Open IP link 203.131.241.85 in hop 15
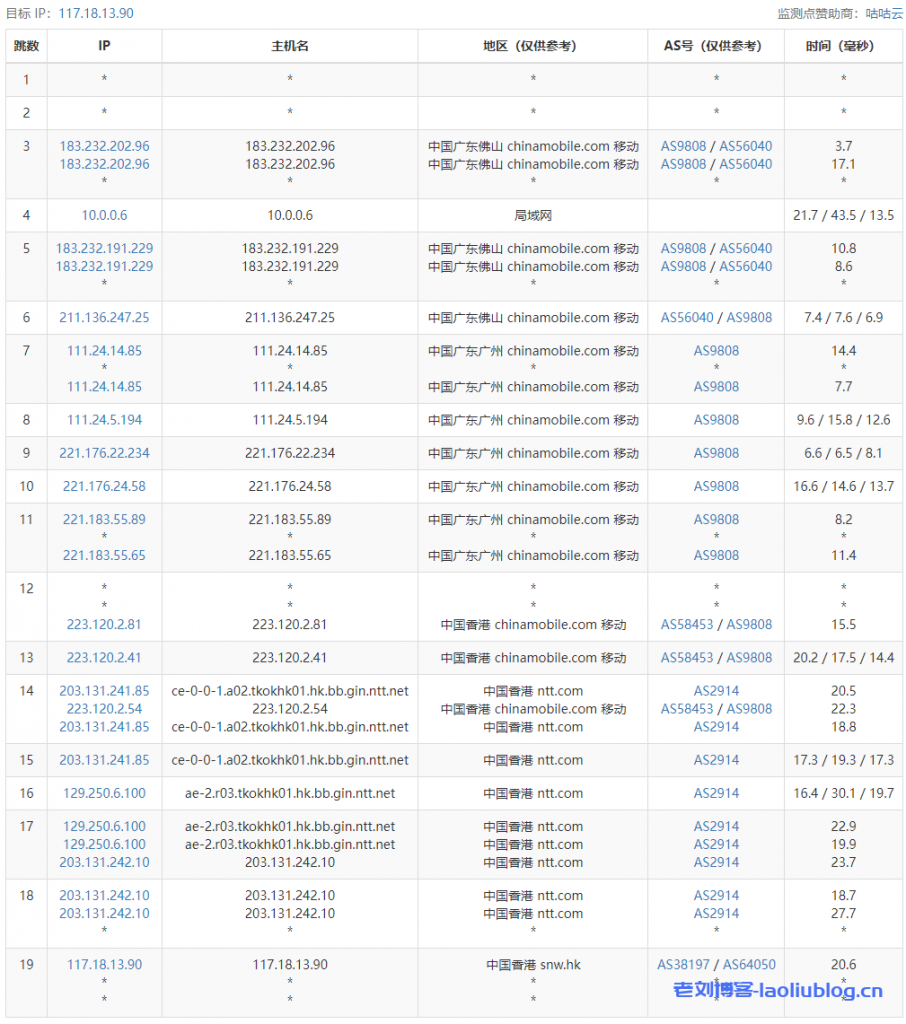 point(104,760)
